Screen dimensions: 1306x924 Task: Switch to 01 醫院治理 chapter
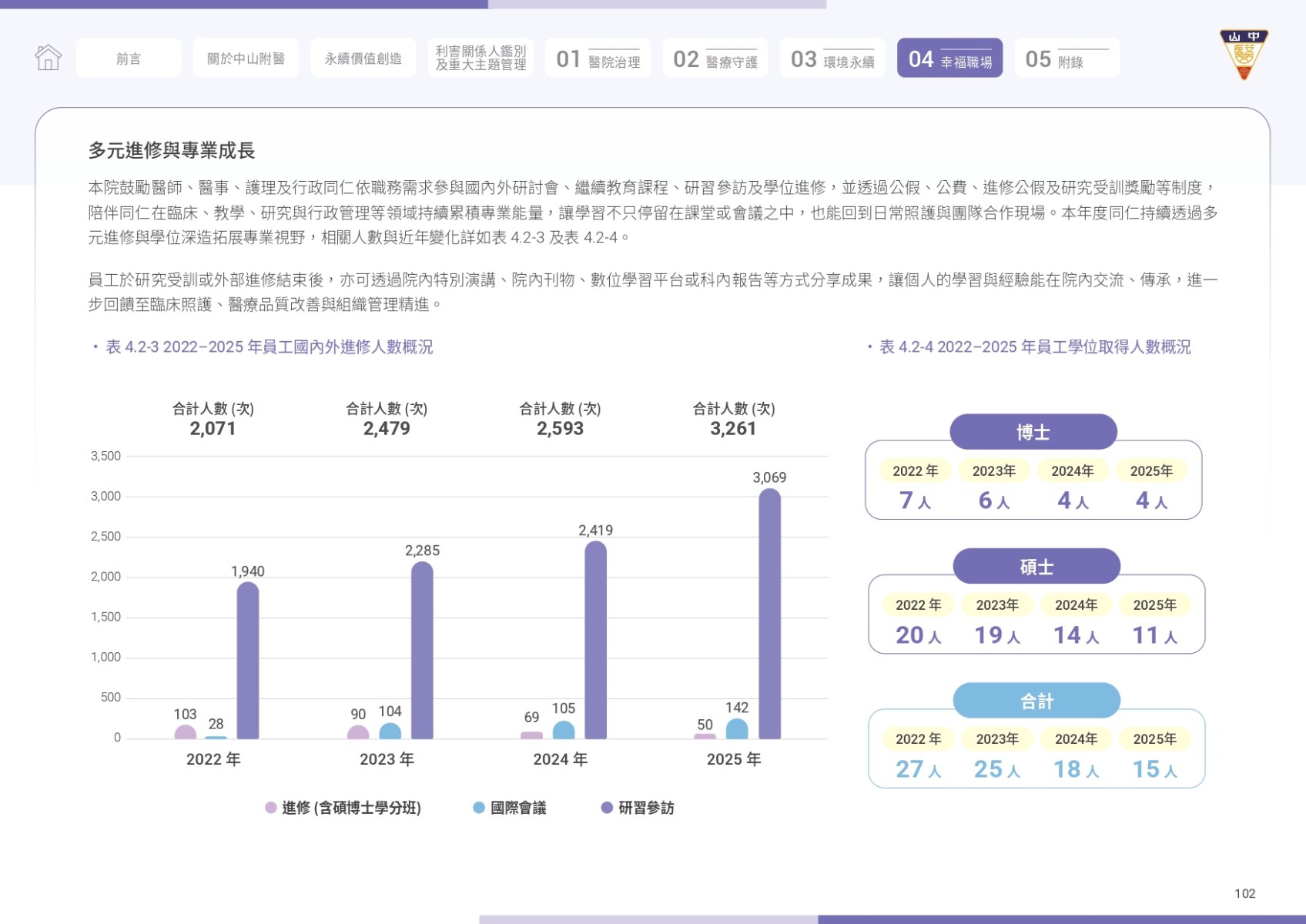(598, 58)
